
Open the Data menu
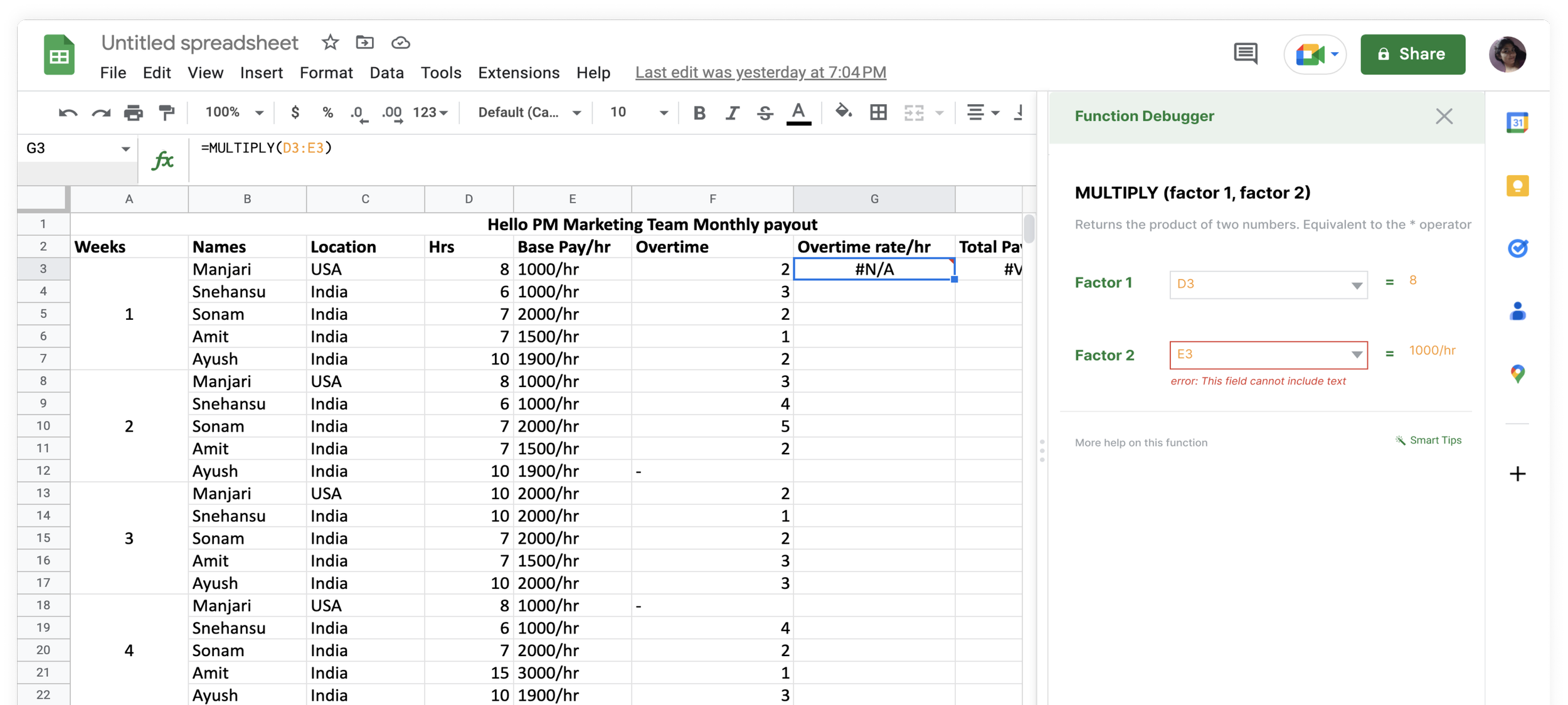point(386,73)
